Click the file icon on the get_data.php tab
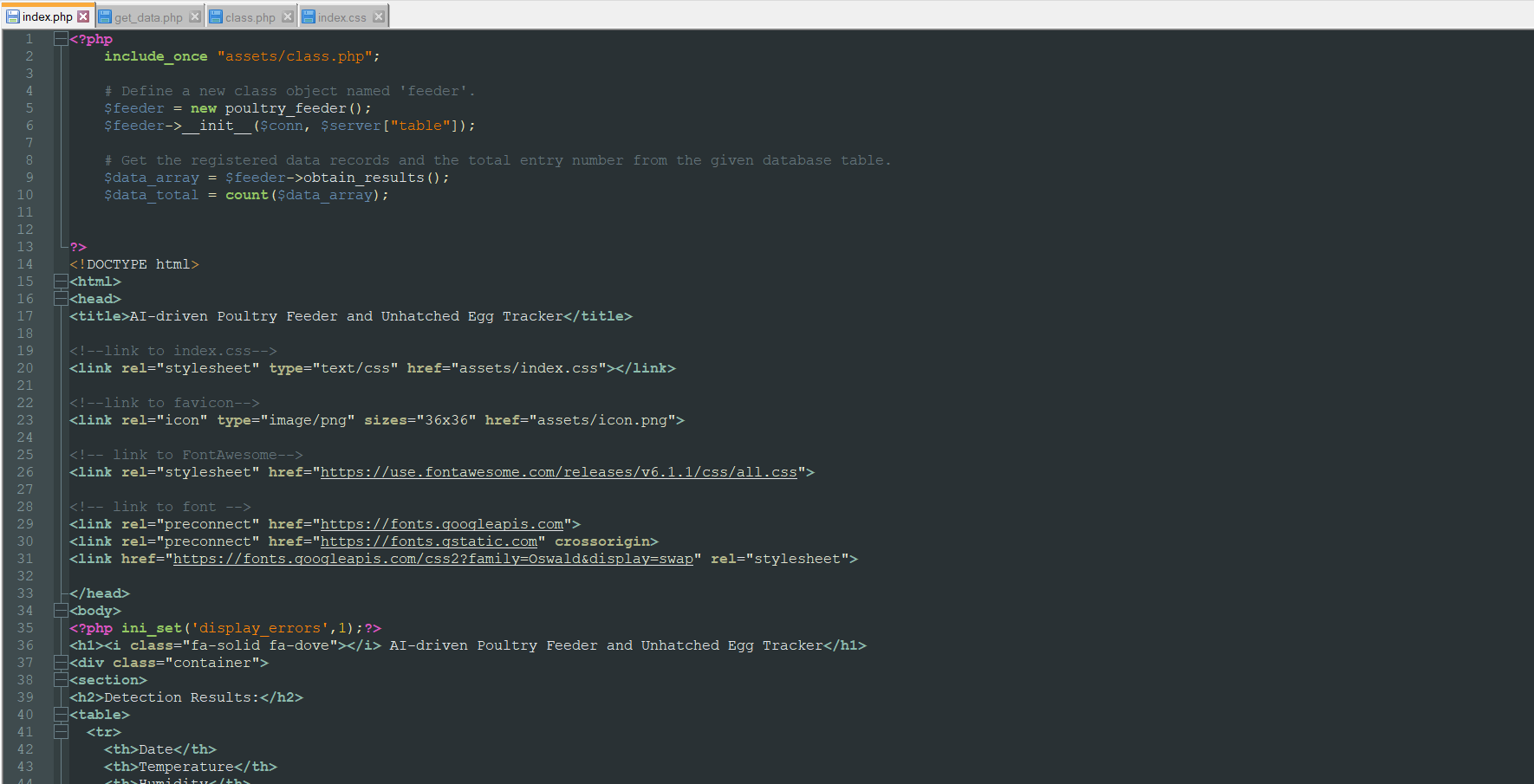The height and width of the screenshot is (784, 1534). 105,16
